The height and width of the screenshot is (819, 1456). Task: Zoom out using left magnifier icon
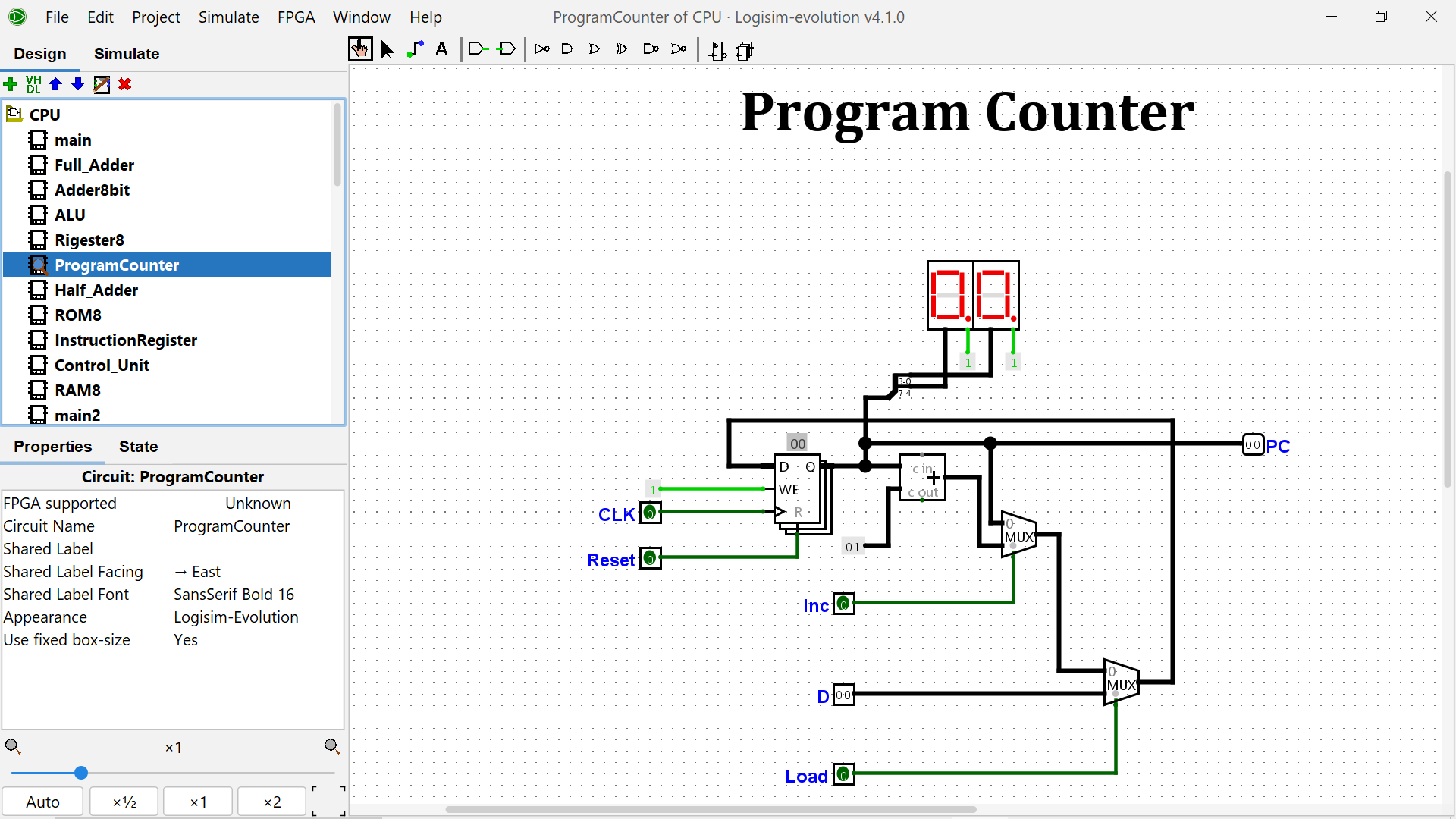coord(13,747)
